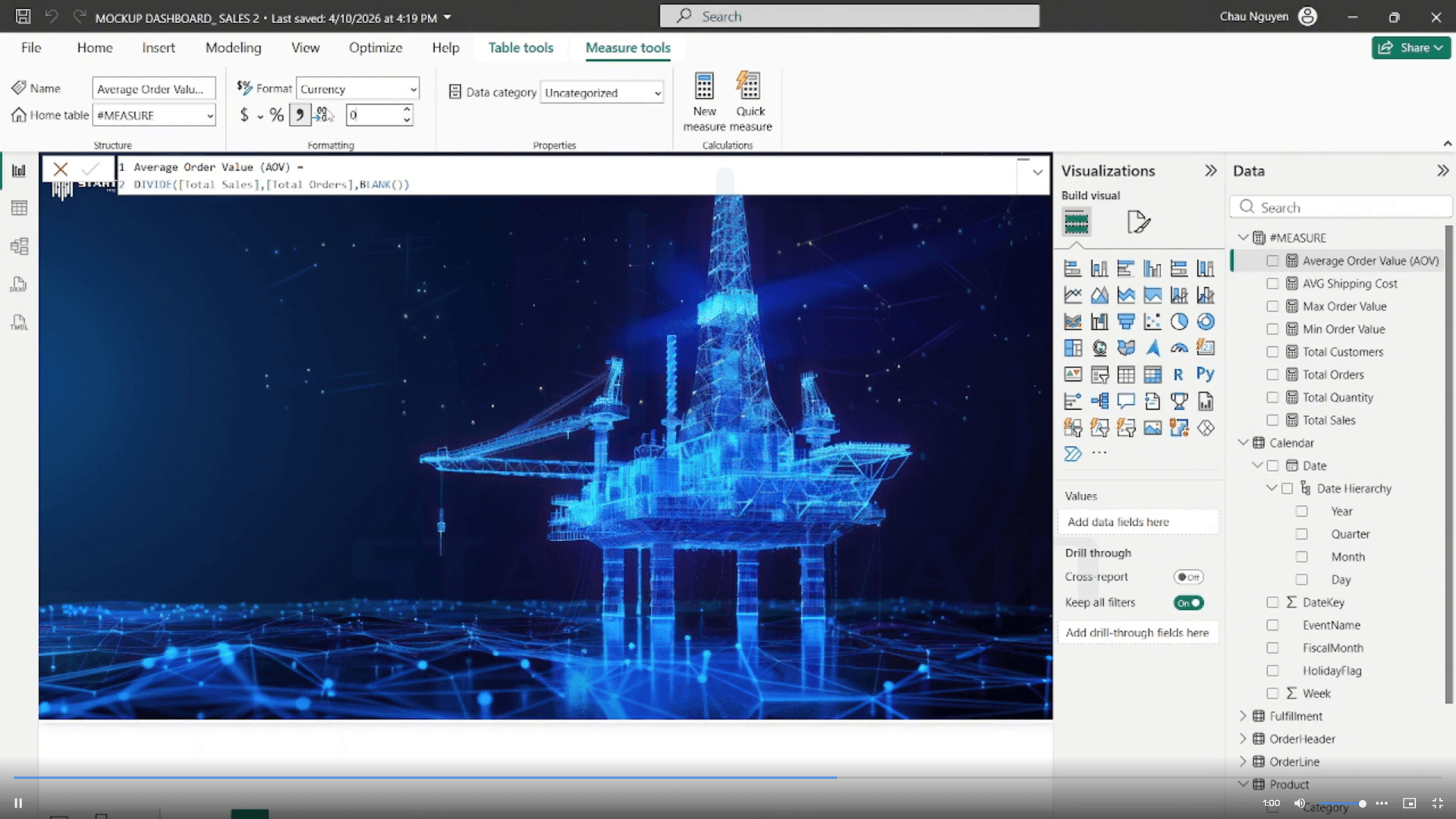Click the Save icon in title bar
1456x819 pixels.
tap(23, 17)
